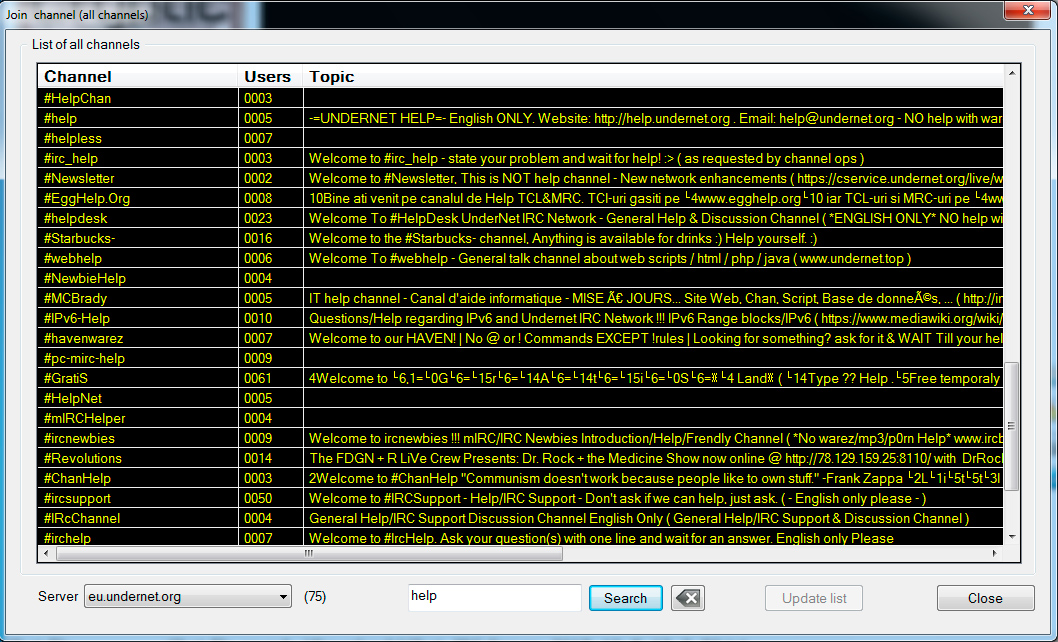Screen dimensions: 1058x642
Task: Open the Server dropdown eu.undernet.org
Action: pyautogui.click(x=188, y=597)
